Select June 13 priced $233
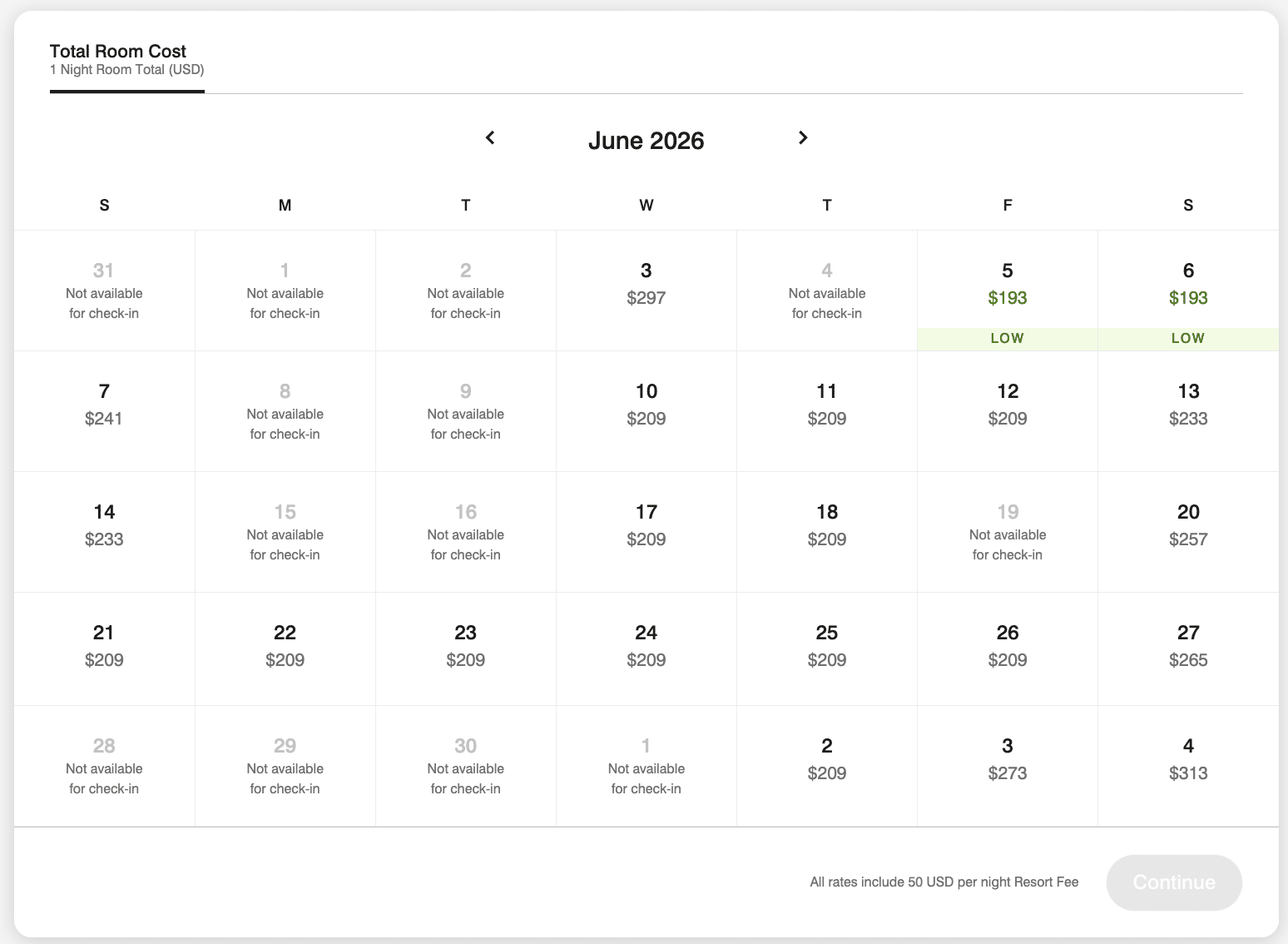 tap(1188, 411)
